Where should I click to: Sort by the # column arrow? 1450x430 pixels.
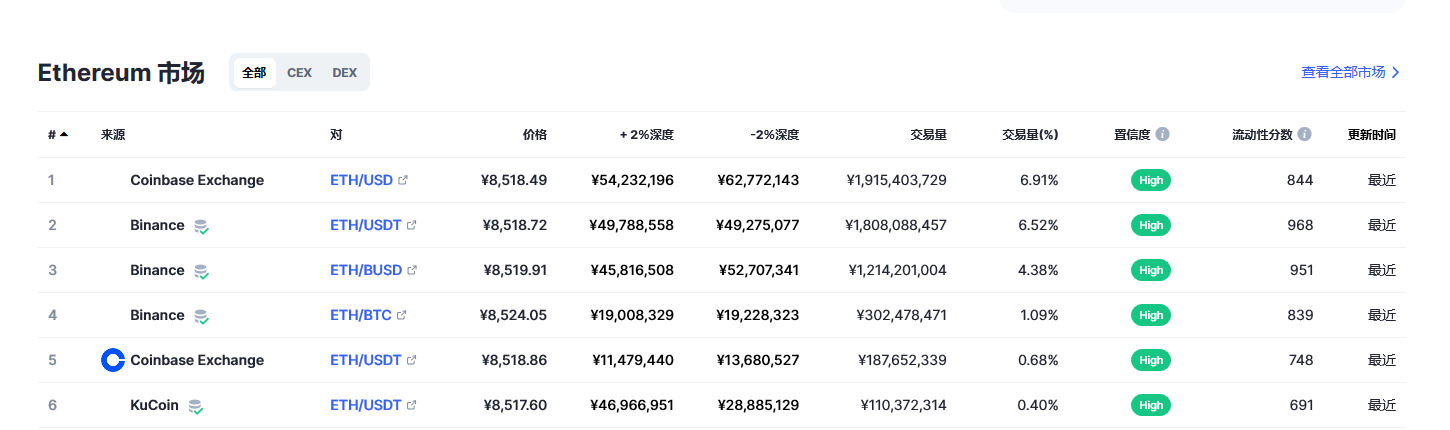pyautogui.click(x=64, y=134)
